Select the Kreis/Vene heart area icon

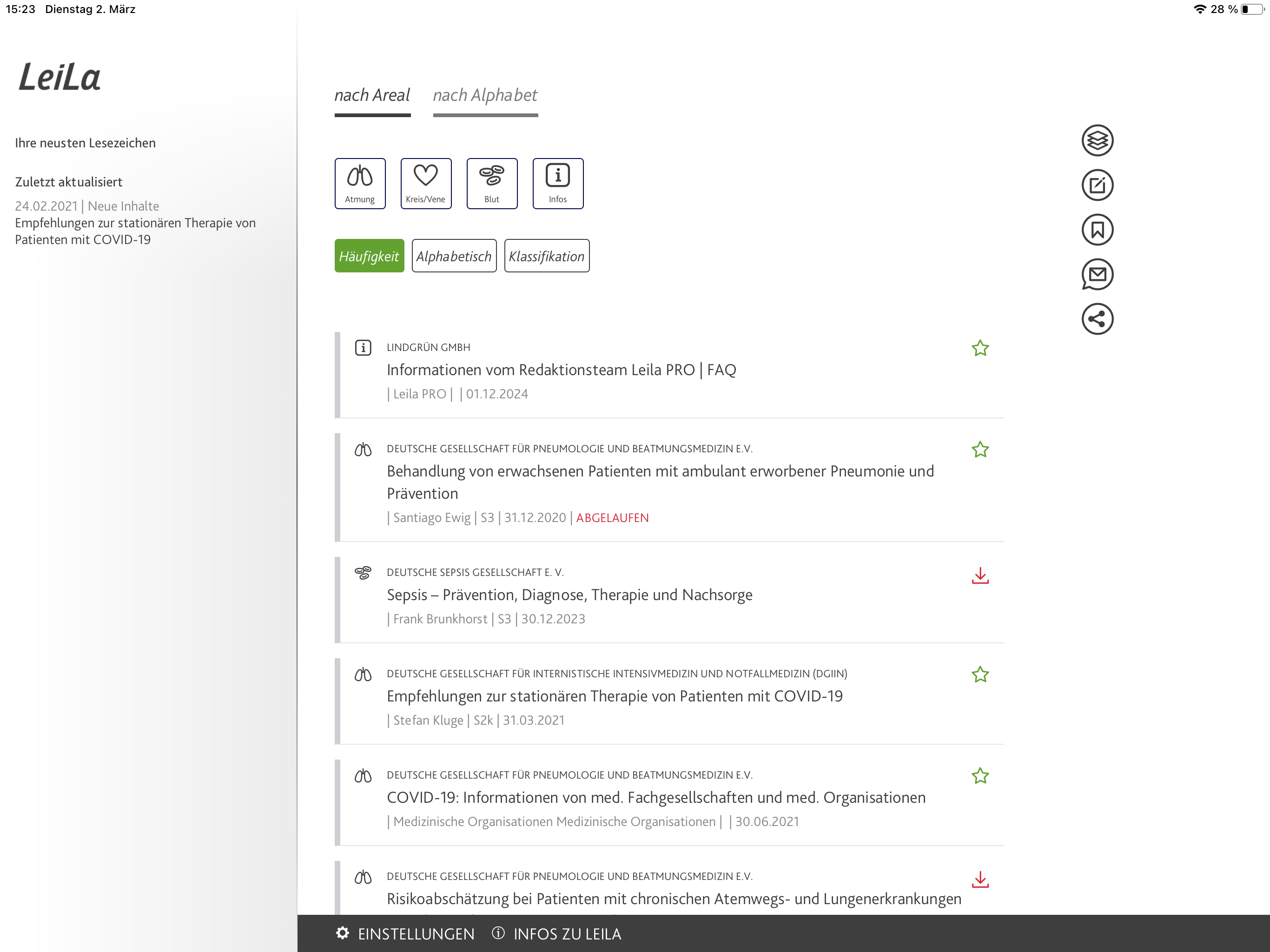point(425,183)
